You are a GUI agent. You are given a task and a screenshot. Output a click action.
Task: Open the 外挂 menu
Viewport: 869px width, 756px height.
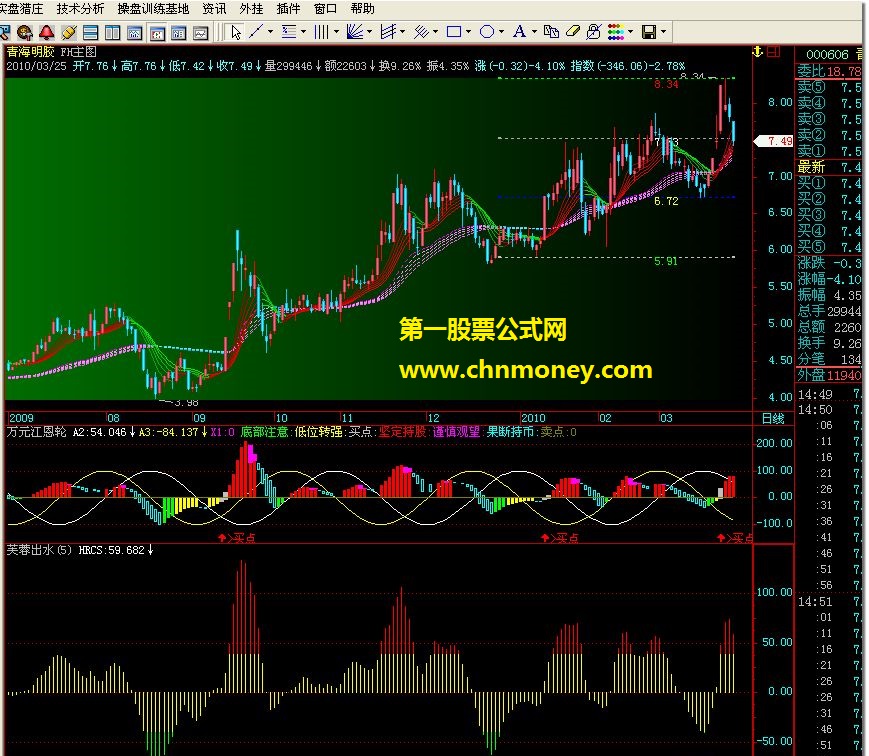point(251,8)
